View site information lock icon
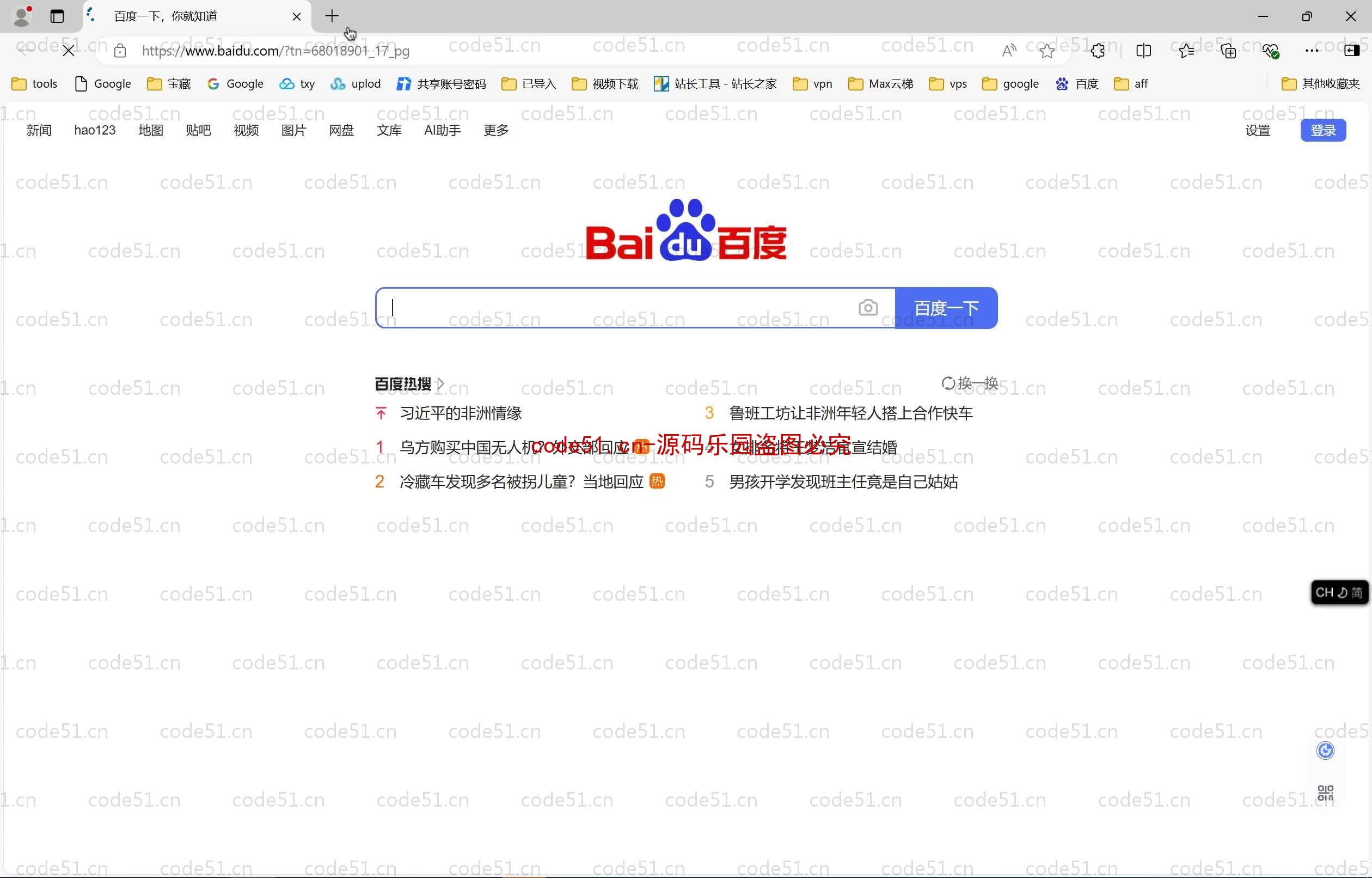Viewport: 1372px width, 878px height. pyautogui.click(x=120, y=51)
